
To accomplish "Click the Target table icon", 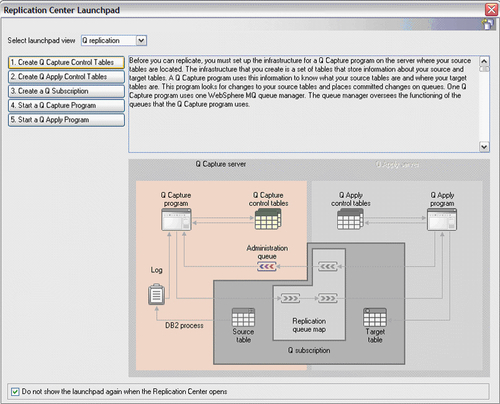I will pos(375,317).
